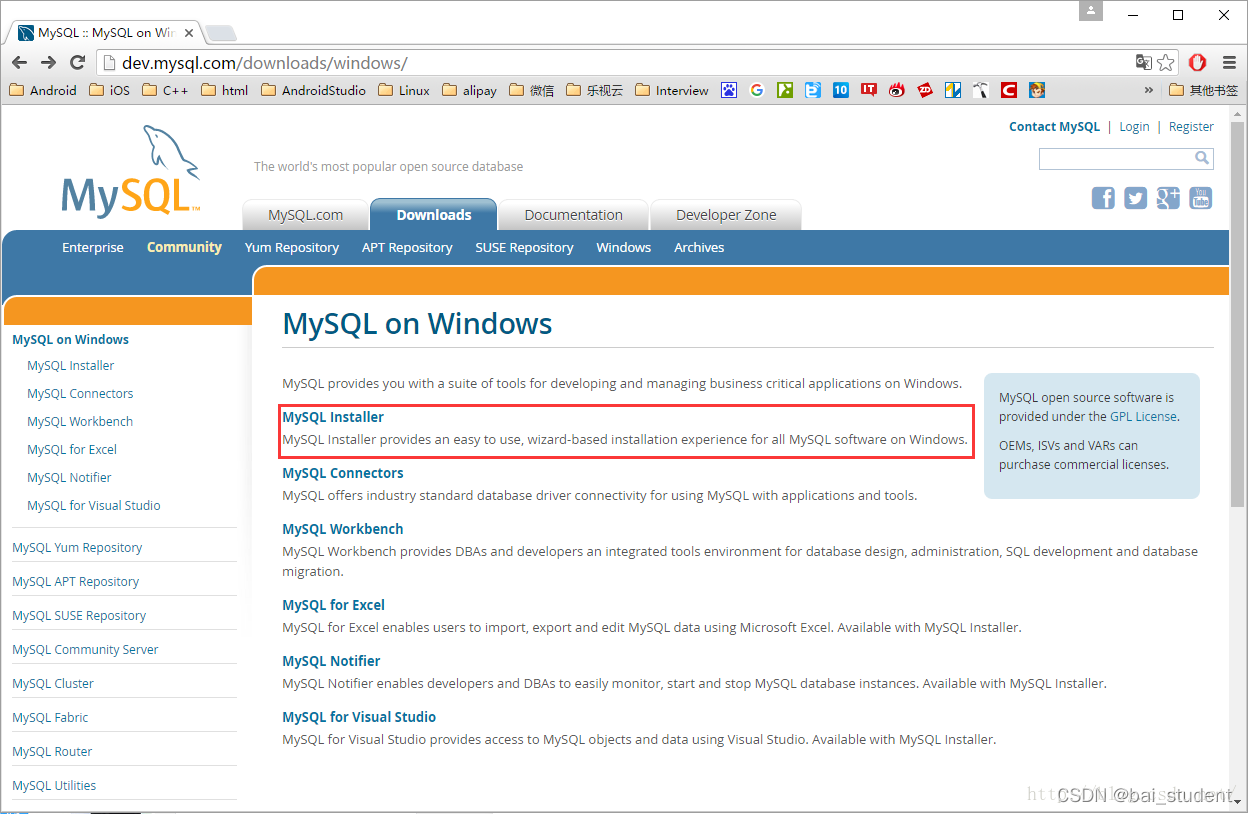This screenshot has width=1248, height=814.
Task: Open the GPL License link
Action: click(x=1144, y=417)
